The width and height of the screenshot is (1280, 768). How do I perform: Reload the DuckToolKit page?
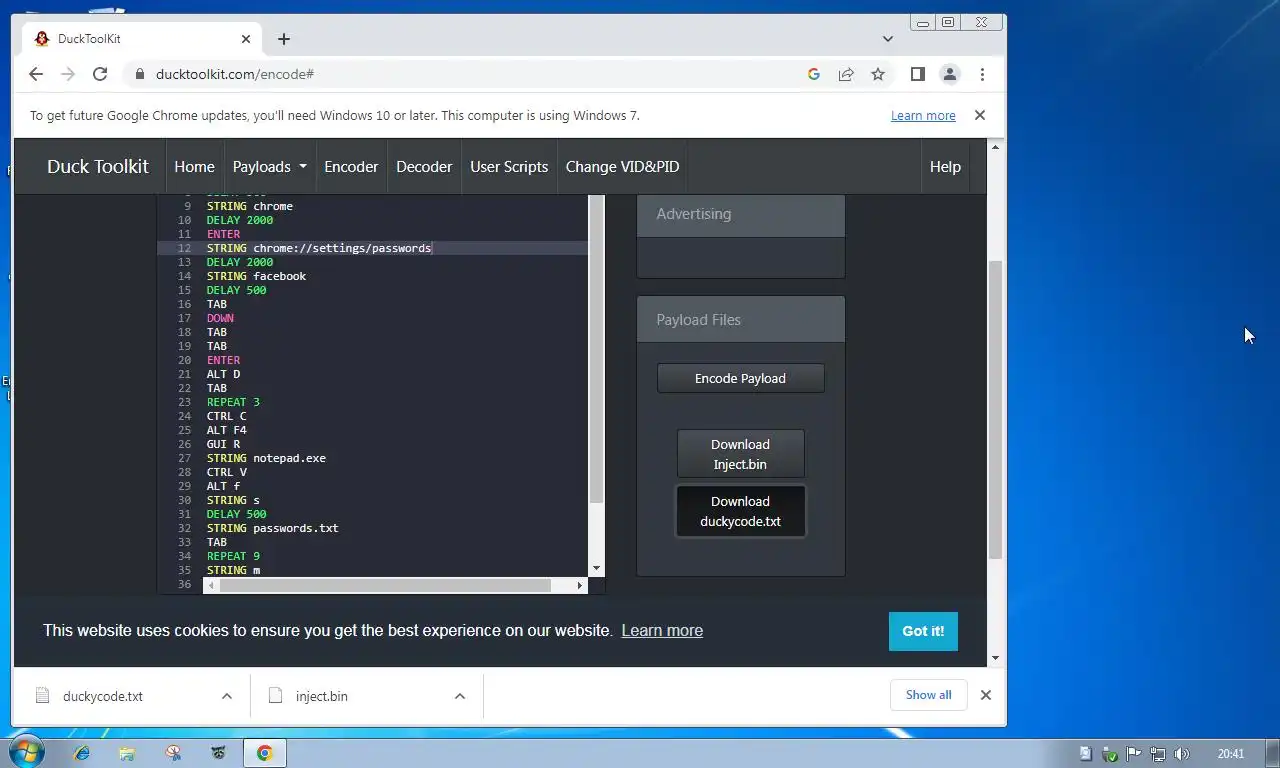tap(100, 74)
